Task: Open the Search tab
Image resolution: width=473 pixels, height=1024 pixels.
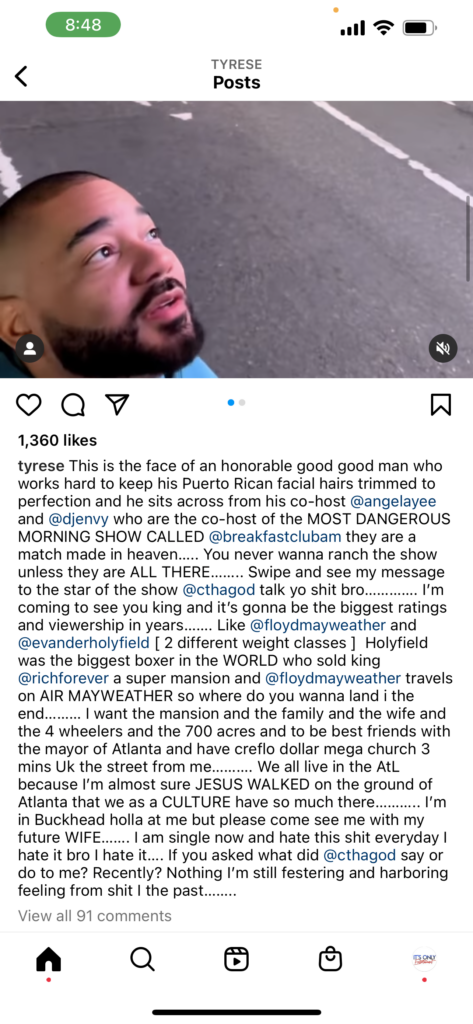Action: click(142, 959)
